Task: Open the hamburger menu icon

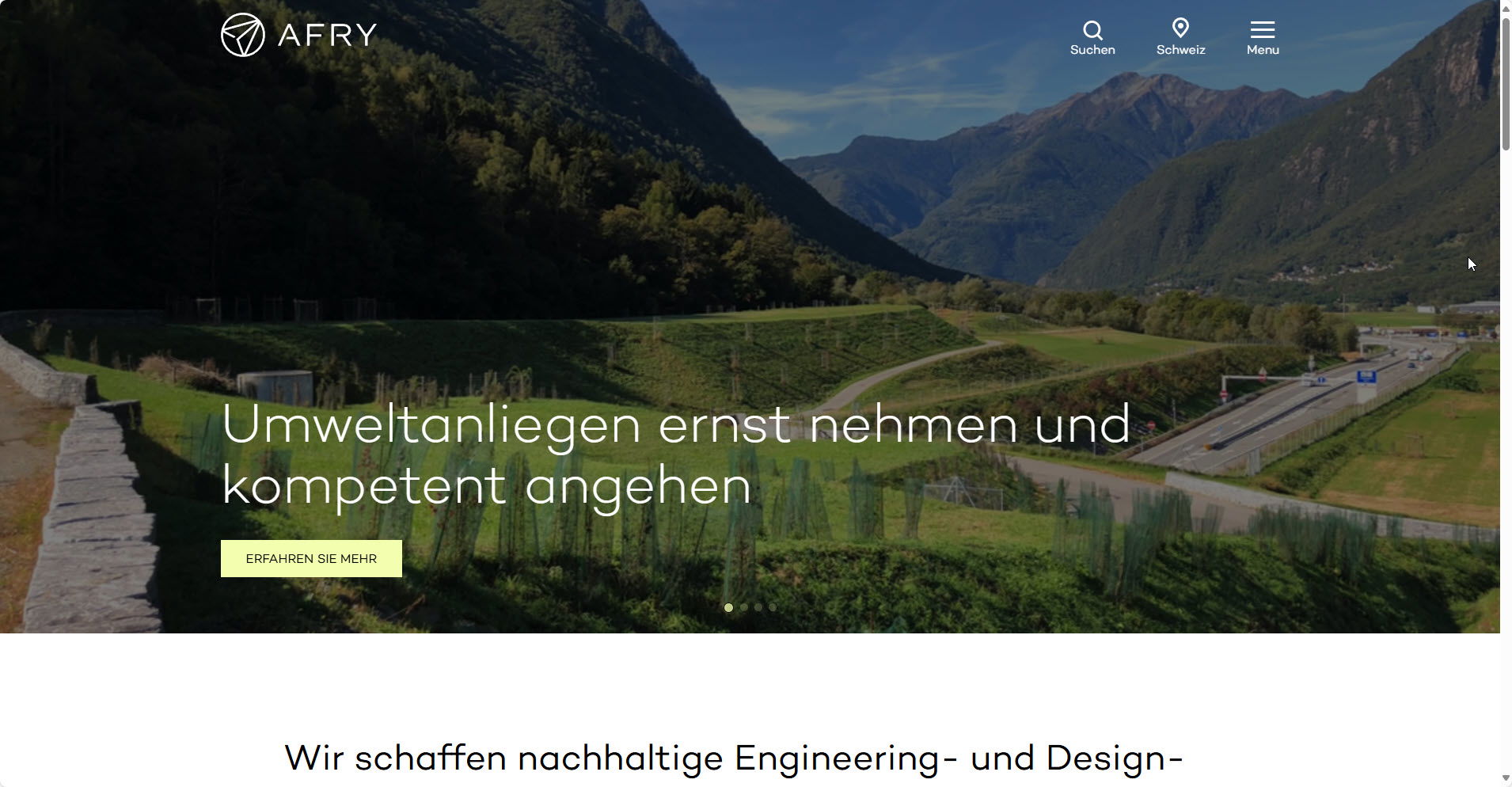Action: tap(1263, 29)
